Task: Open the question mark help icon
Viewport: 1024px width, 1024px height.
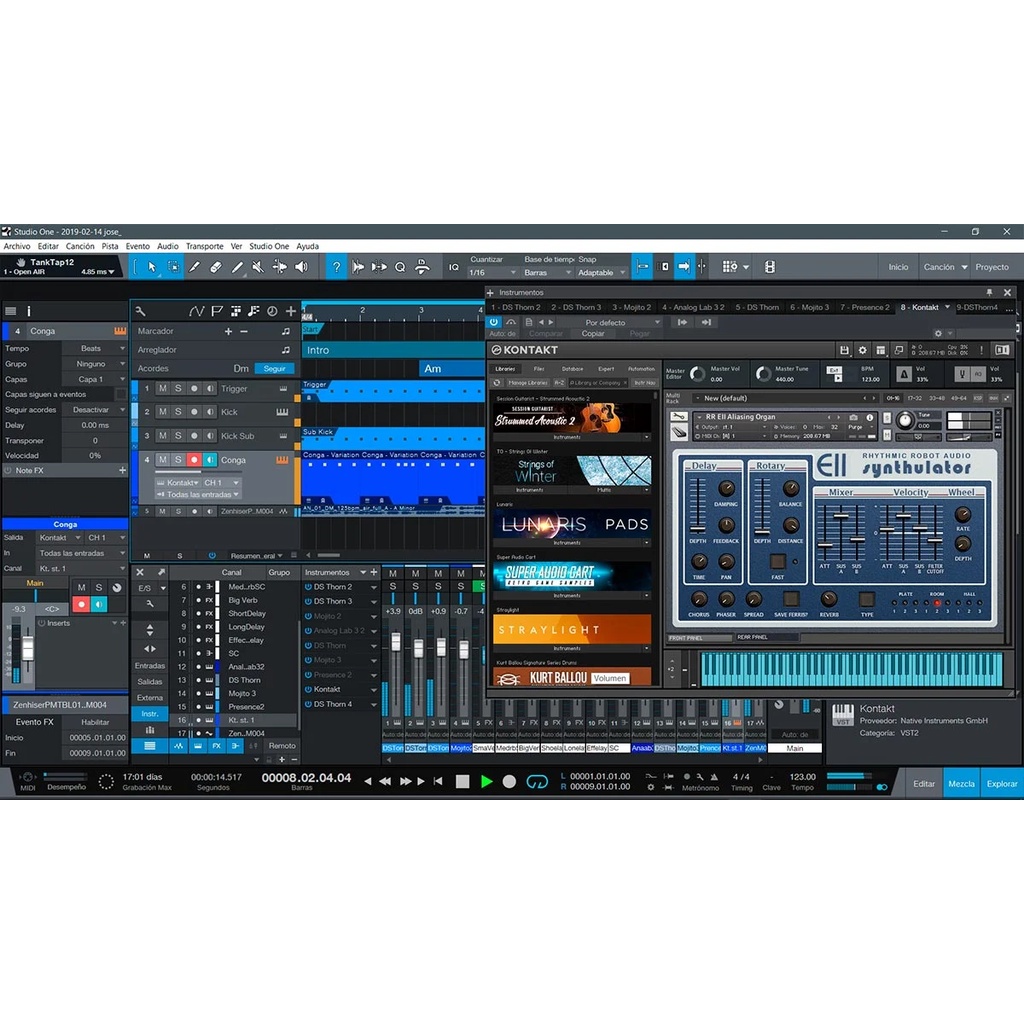Action: pos(336,267)
